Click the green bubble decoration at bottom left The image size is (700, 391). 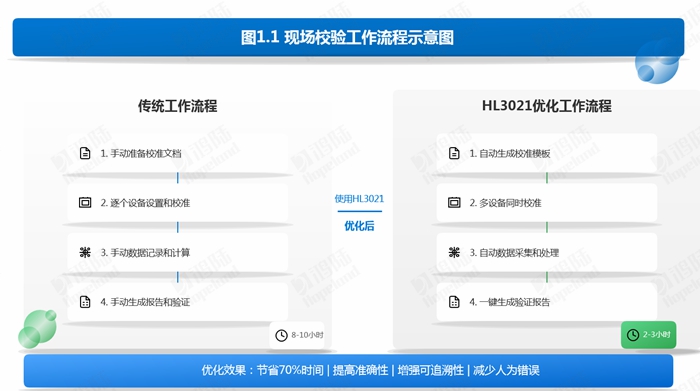pyautogui.click(x=38, y=329)
